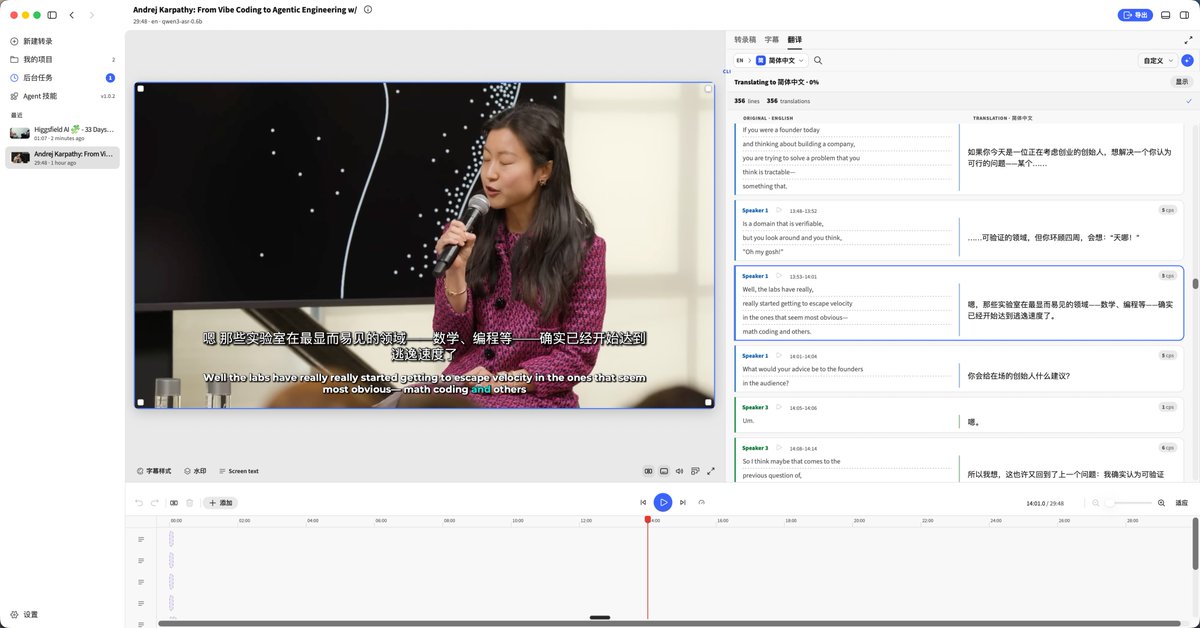
Task: Open the playback speed gauge icon
Action: [x=701, y=502]
